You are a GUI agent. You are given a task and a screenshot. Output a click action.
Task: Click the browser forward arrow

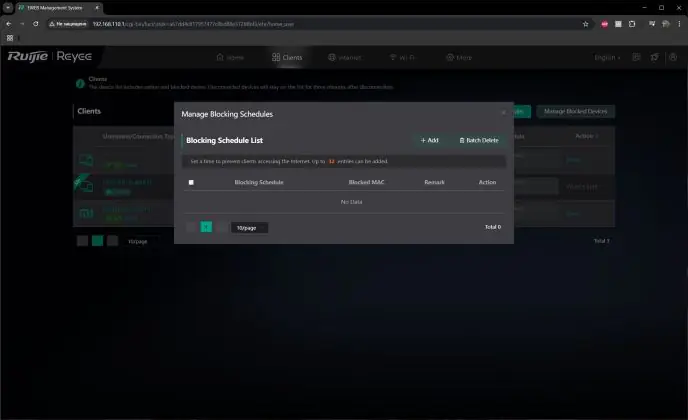tap(22, 24)
